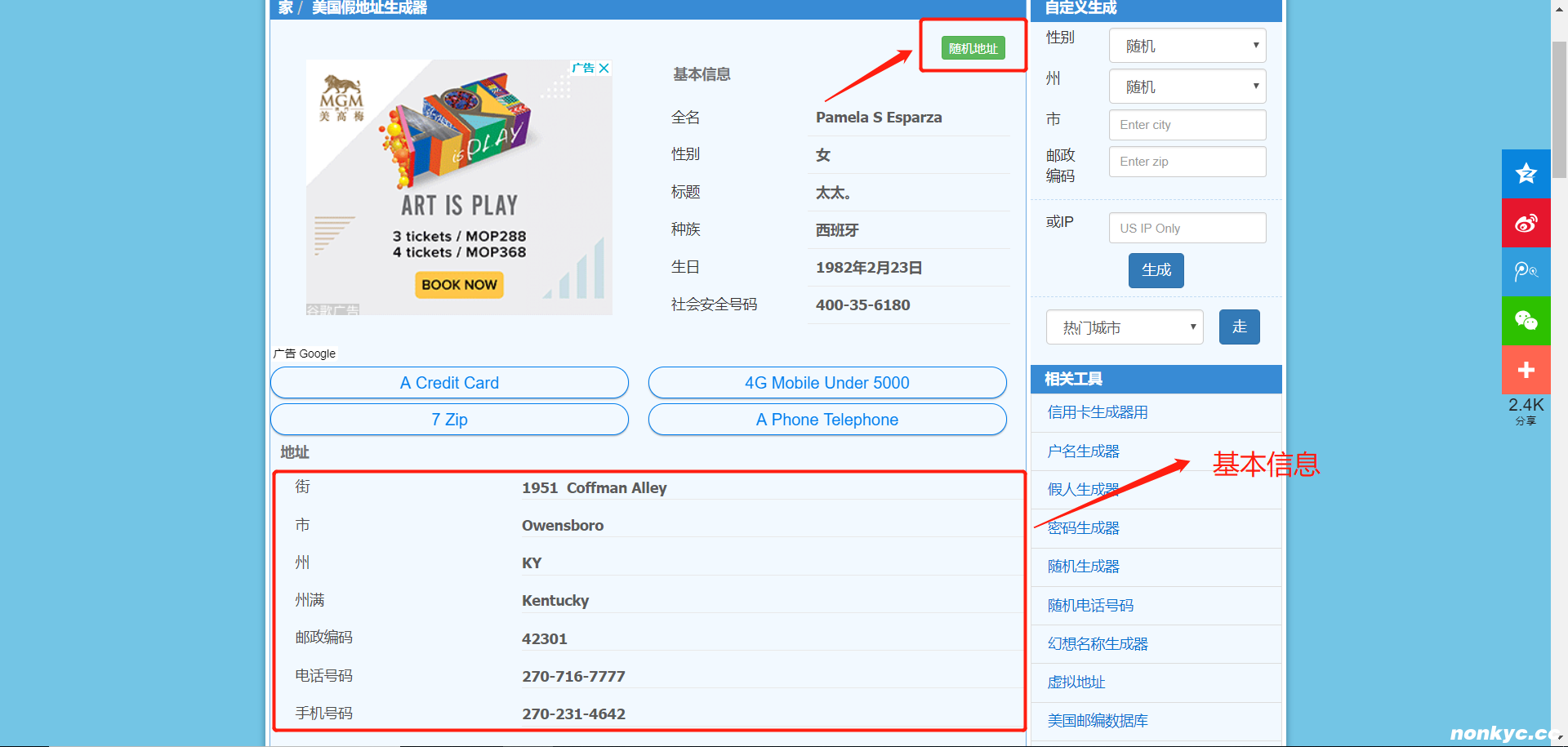Click the Tencent Weibo share icon
This screenshot has width=1568, height=747.
tap(1526, 272)
